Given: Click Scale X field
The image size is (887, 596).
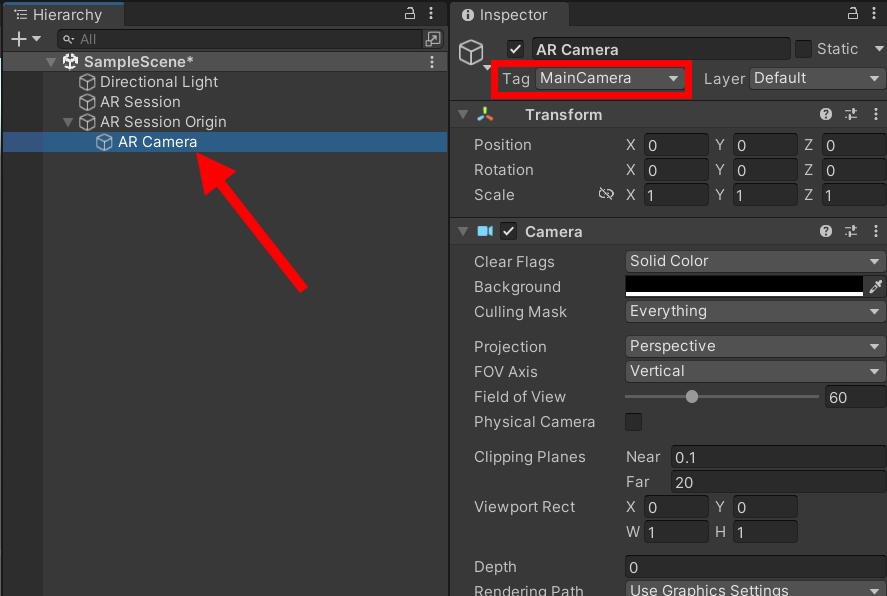Looking at the screenshot, I should click(x=676, y=195).
